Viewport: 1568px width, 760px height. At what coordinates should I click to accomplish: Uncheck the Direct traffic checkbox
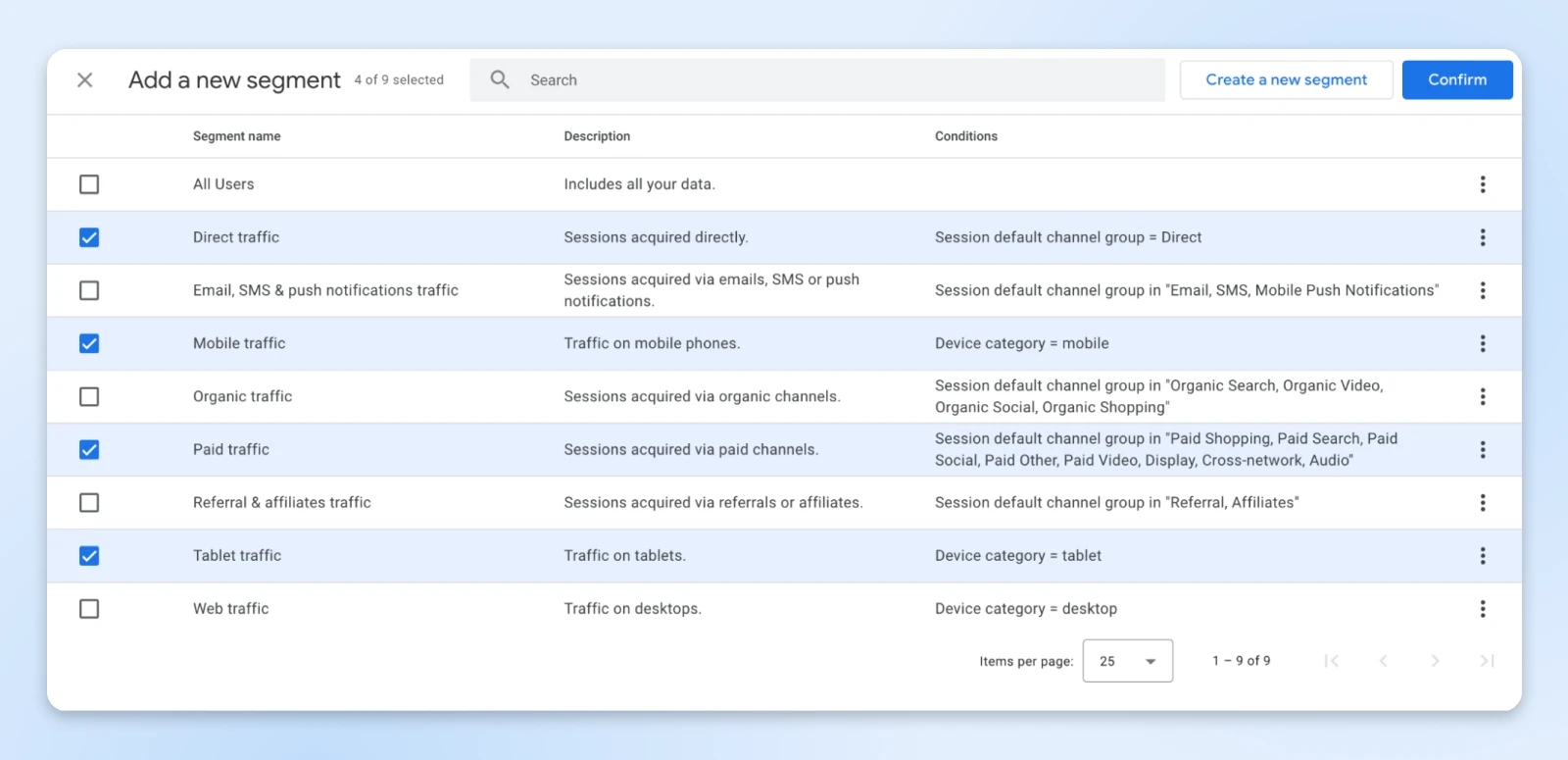click(x=89, y=237)
